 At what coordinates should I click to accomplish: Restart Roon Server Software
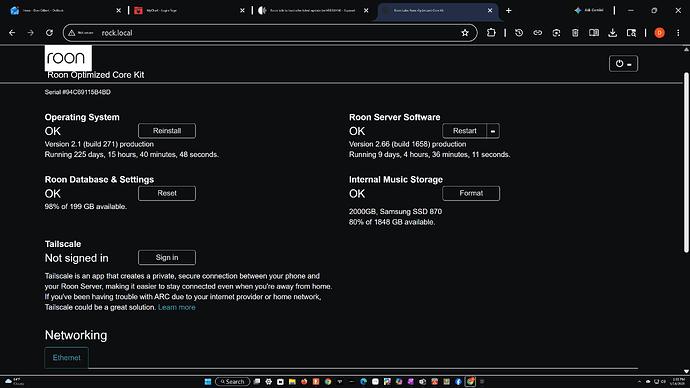pyautogui.click(x=464, y=131)
